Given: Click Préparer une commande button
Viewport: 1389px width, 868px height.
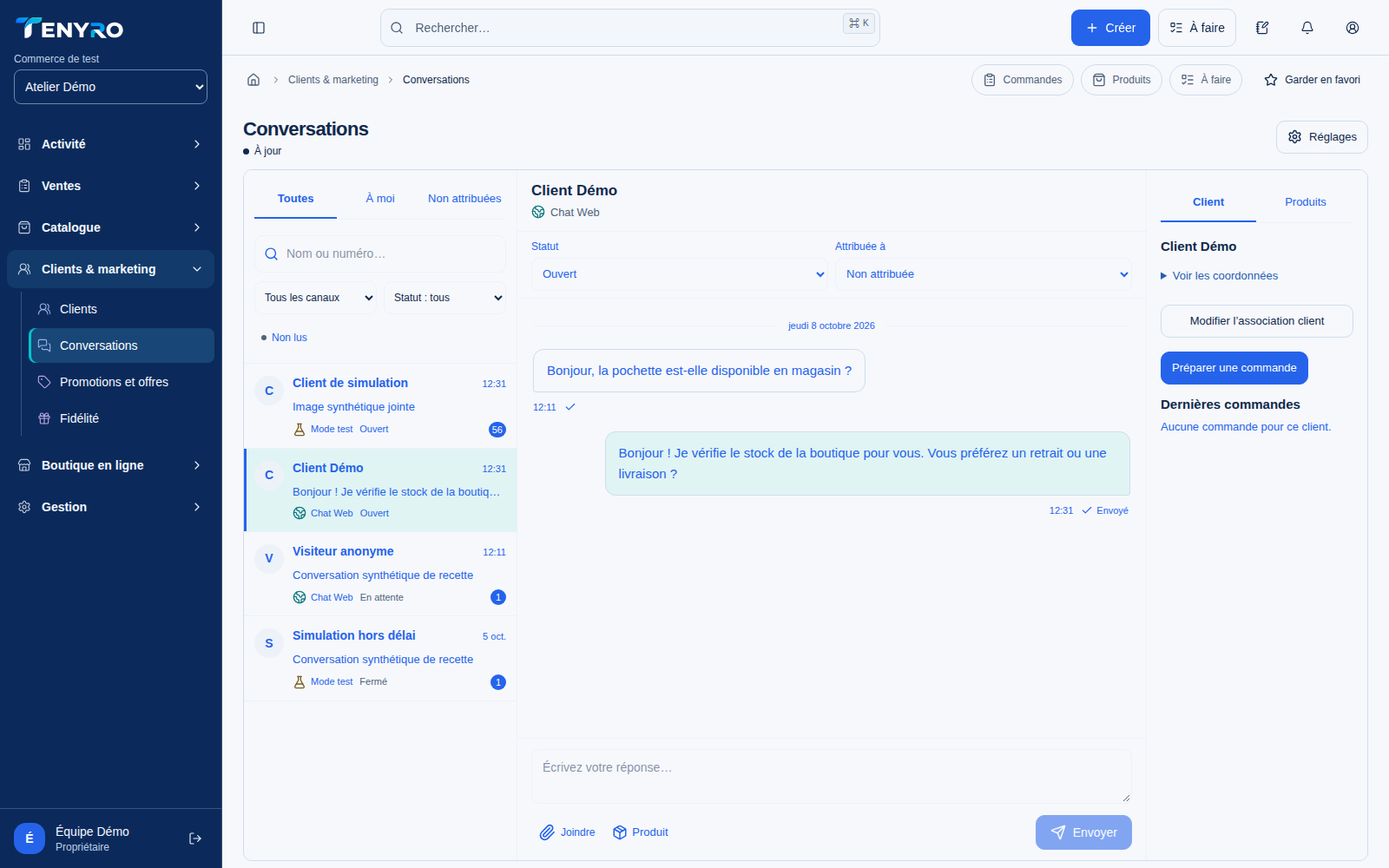Looking at the screenshot, I should click(x=1234, y=368).
